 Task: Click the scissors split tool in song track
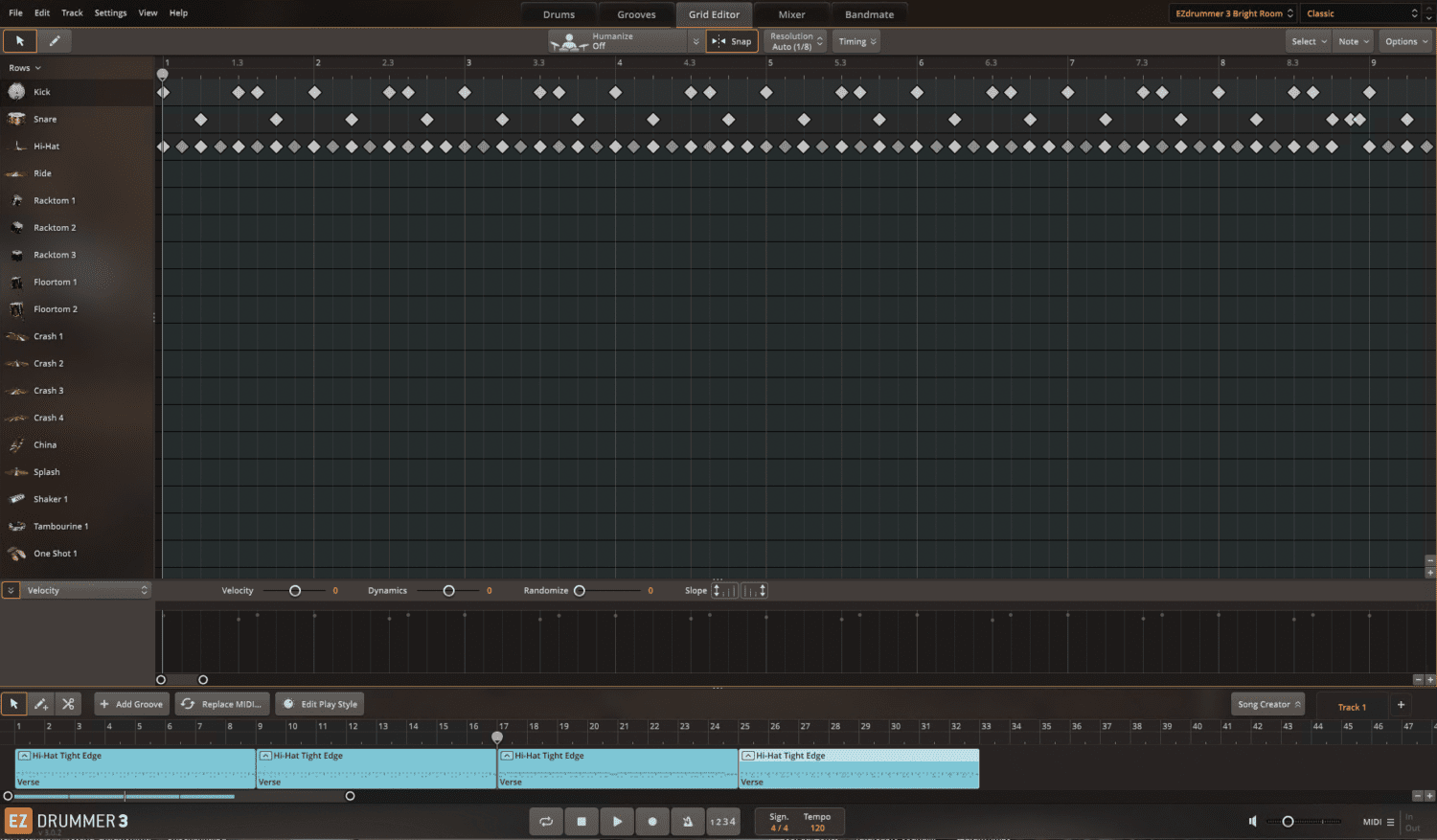tap(68, 704)
